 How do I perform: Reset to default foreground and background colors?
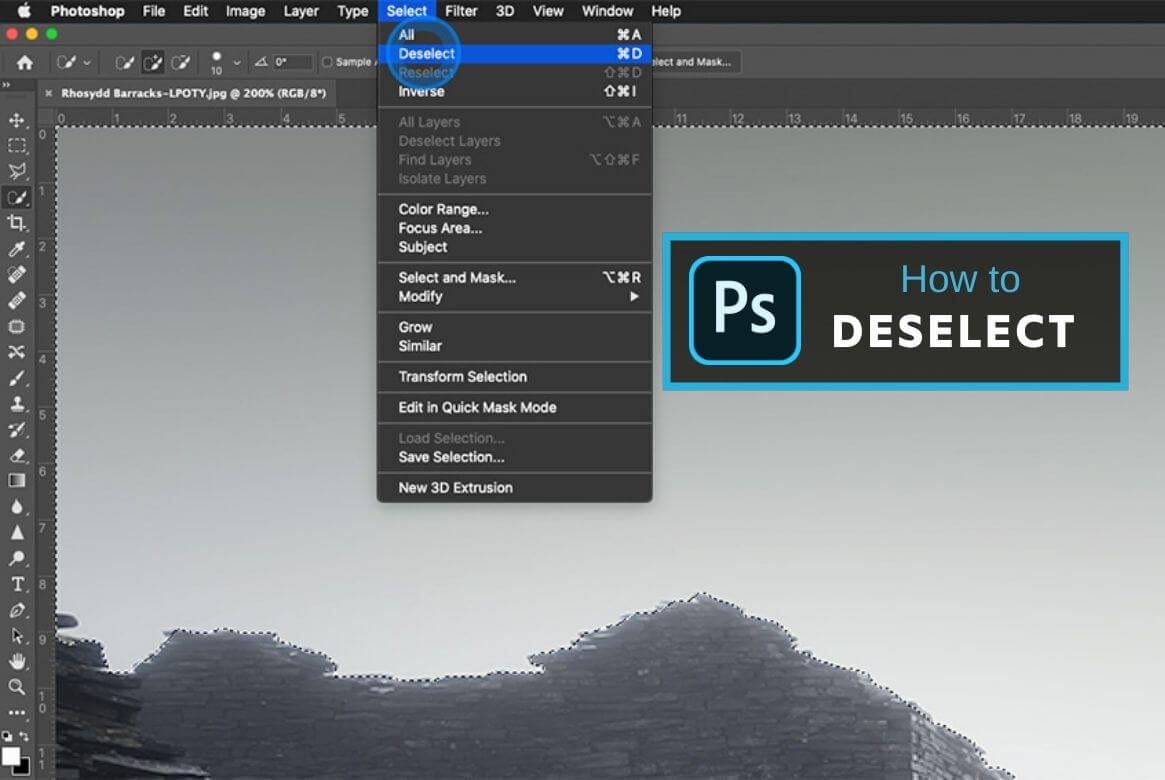[x=7, y=736]
